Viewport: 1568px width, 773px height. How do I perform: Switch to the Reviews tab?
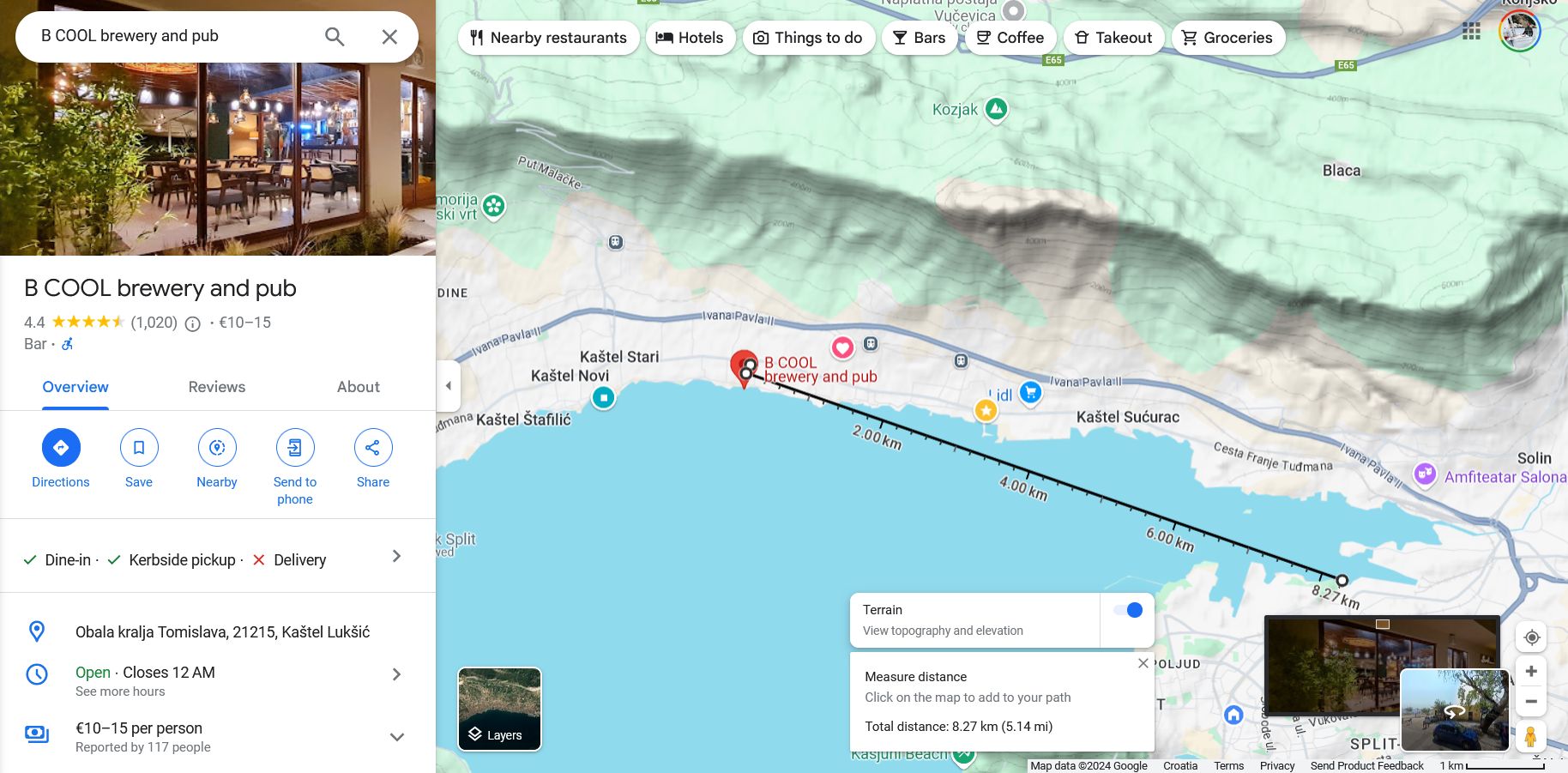click(x=217, y=387)
